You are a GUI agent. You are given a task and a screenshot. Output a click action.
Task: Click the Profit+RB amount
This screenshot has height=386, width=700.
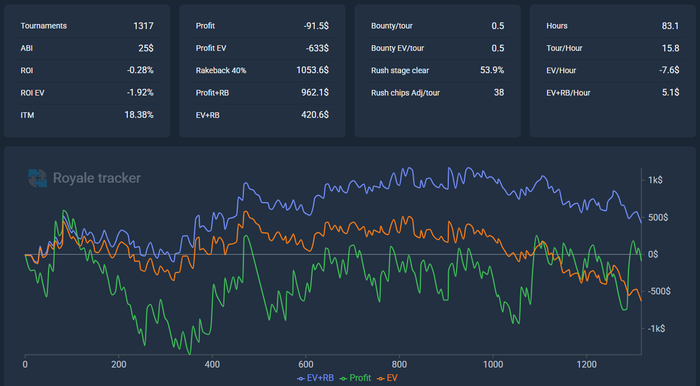(x=315, y=92)
